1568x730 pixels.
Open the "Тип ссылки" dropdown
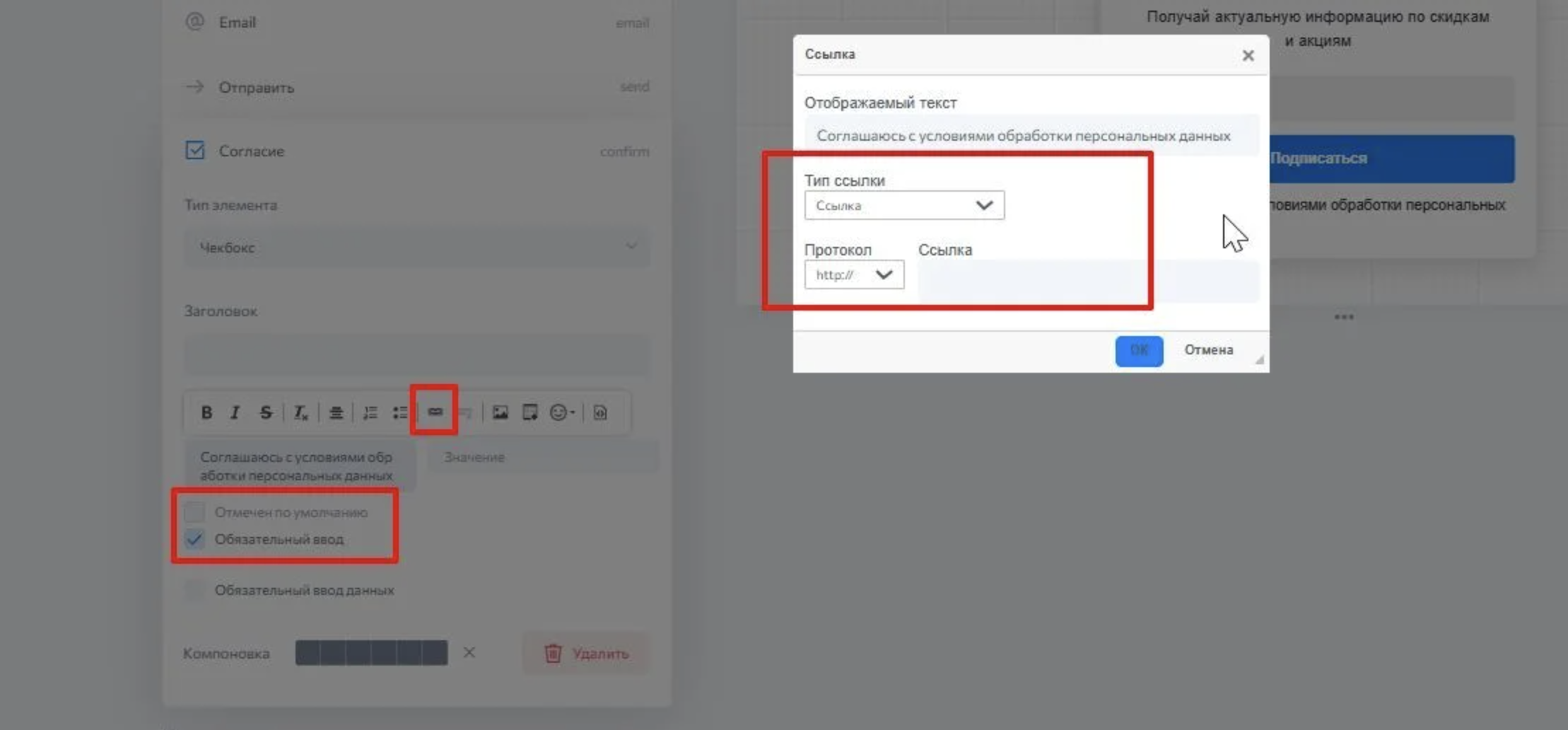[x=903, y=205]
